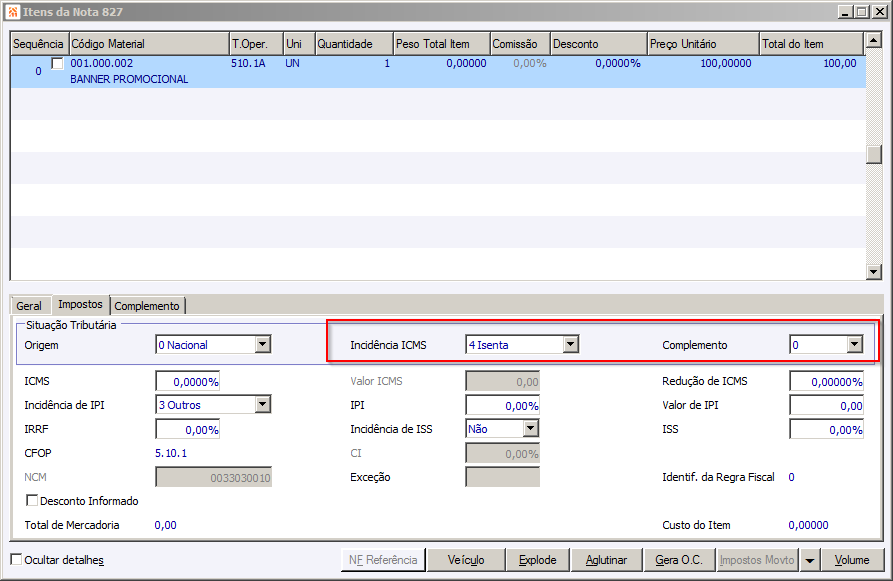
Task: Open the Complemento dropdown in Situação Tributária
Action: point(854,345)
